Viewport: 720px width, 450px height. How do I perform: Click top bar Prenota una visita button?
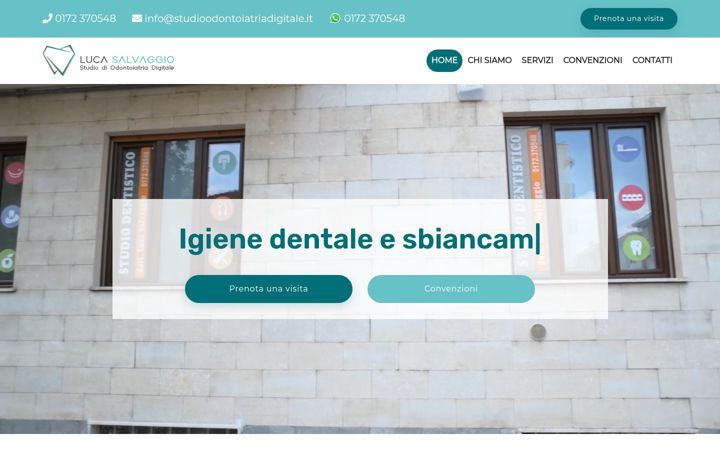pos(629,19)
